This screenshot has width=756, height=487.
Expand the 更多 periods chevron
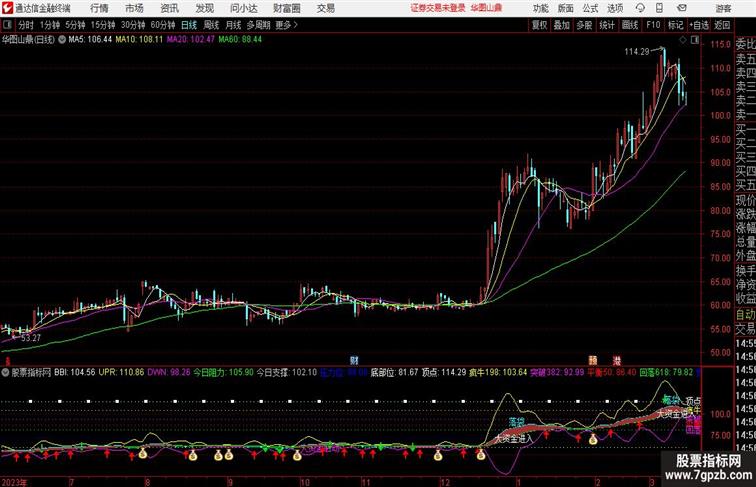point(287,25)
